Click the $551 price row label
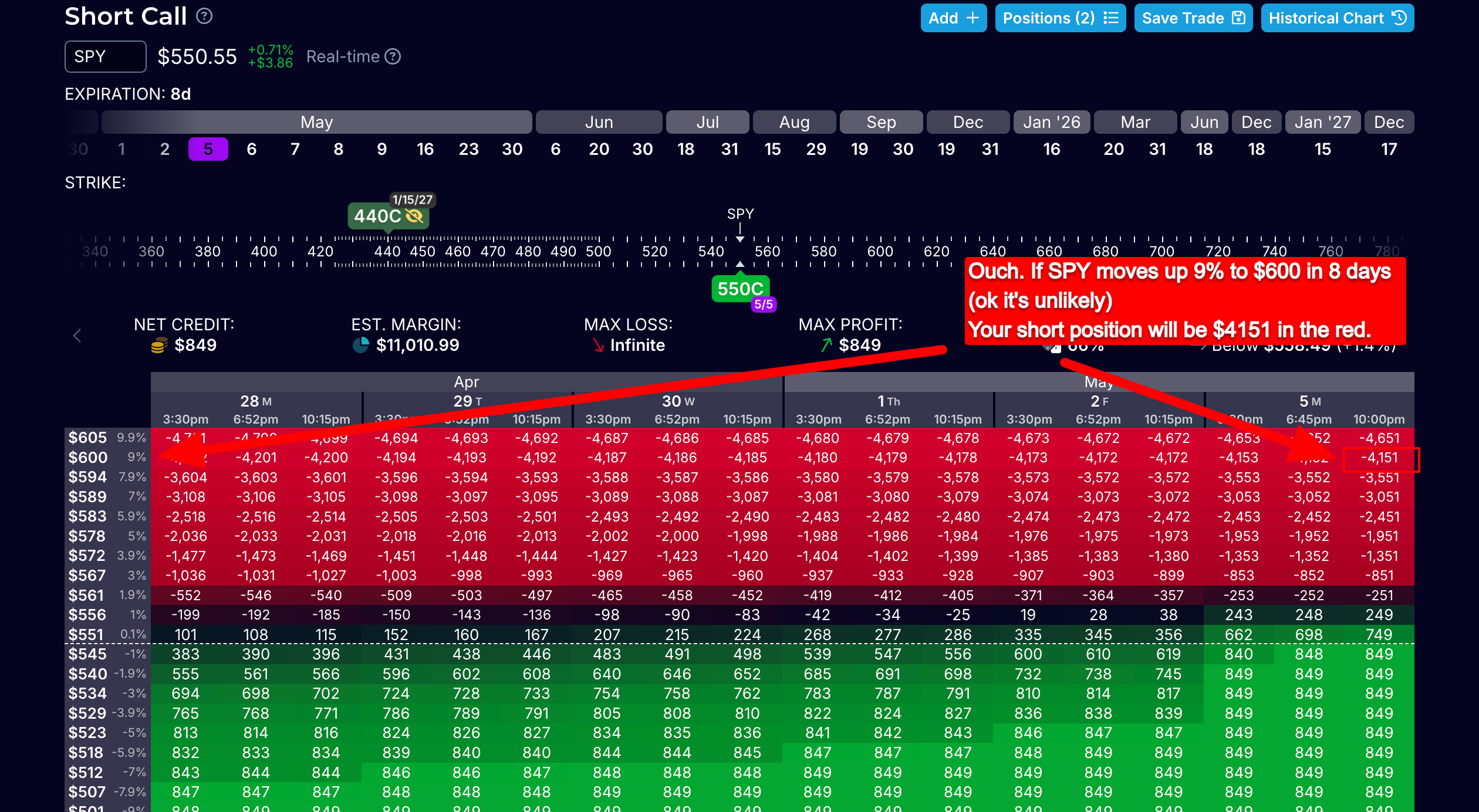Viewport: 1479px width, 812px height. 86,635
